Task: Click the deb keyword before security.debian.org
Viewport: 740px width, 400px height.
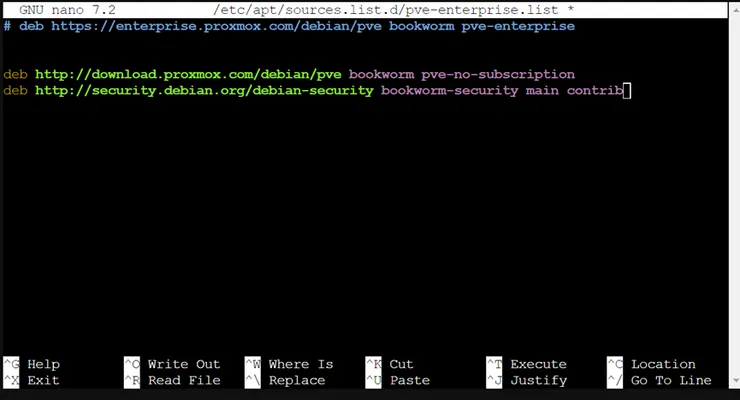Action: click(15, 91)
